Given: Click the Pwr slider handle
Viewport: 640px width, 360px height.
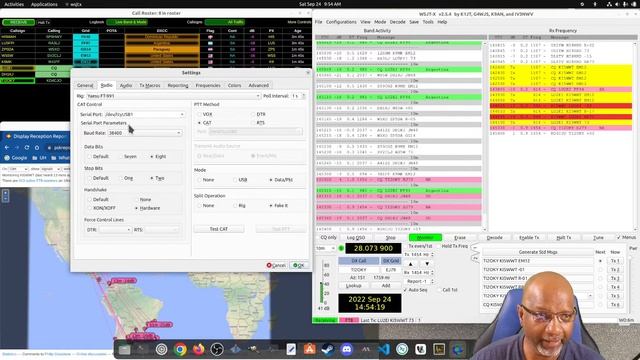Looking at the screenshot, I should (630, 258).
